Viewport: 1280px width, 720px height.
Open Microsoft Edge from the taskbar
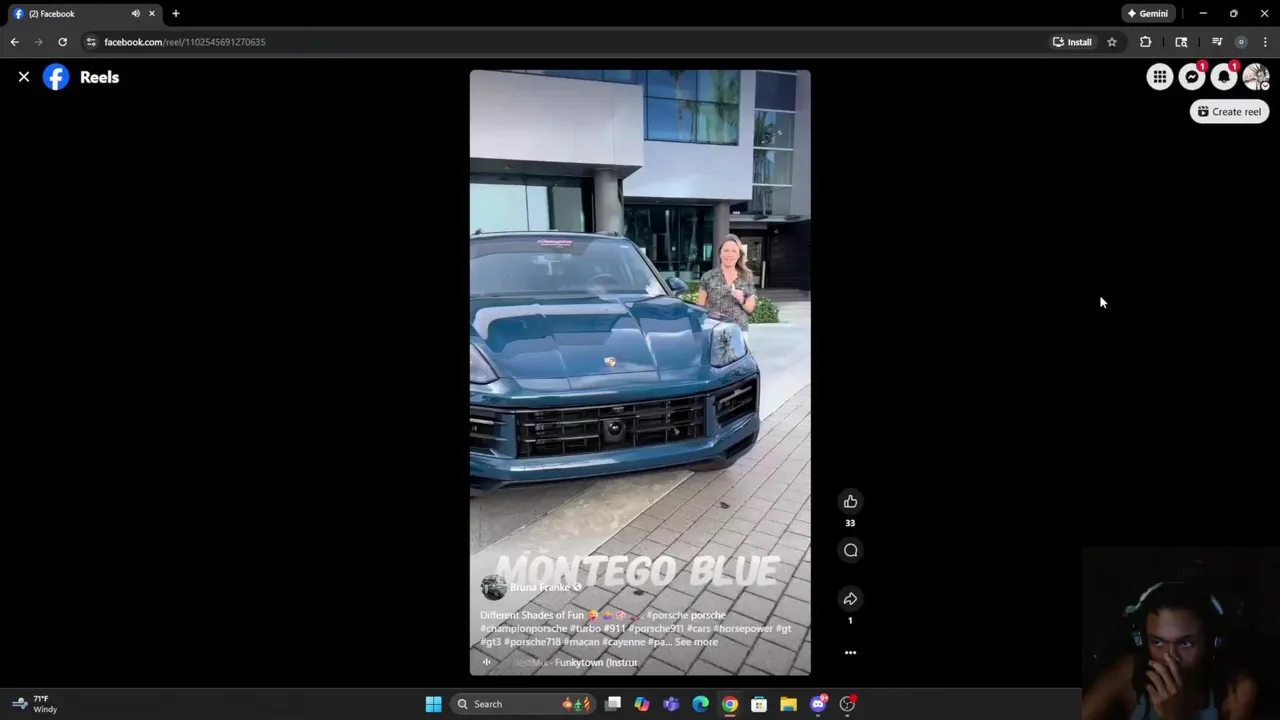pyautogui.click(x=700, y=704)
